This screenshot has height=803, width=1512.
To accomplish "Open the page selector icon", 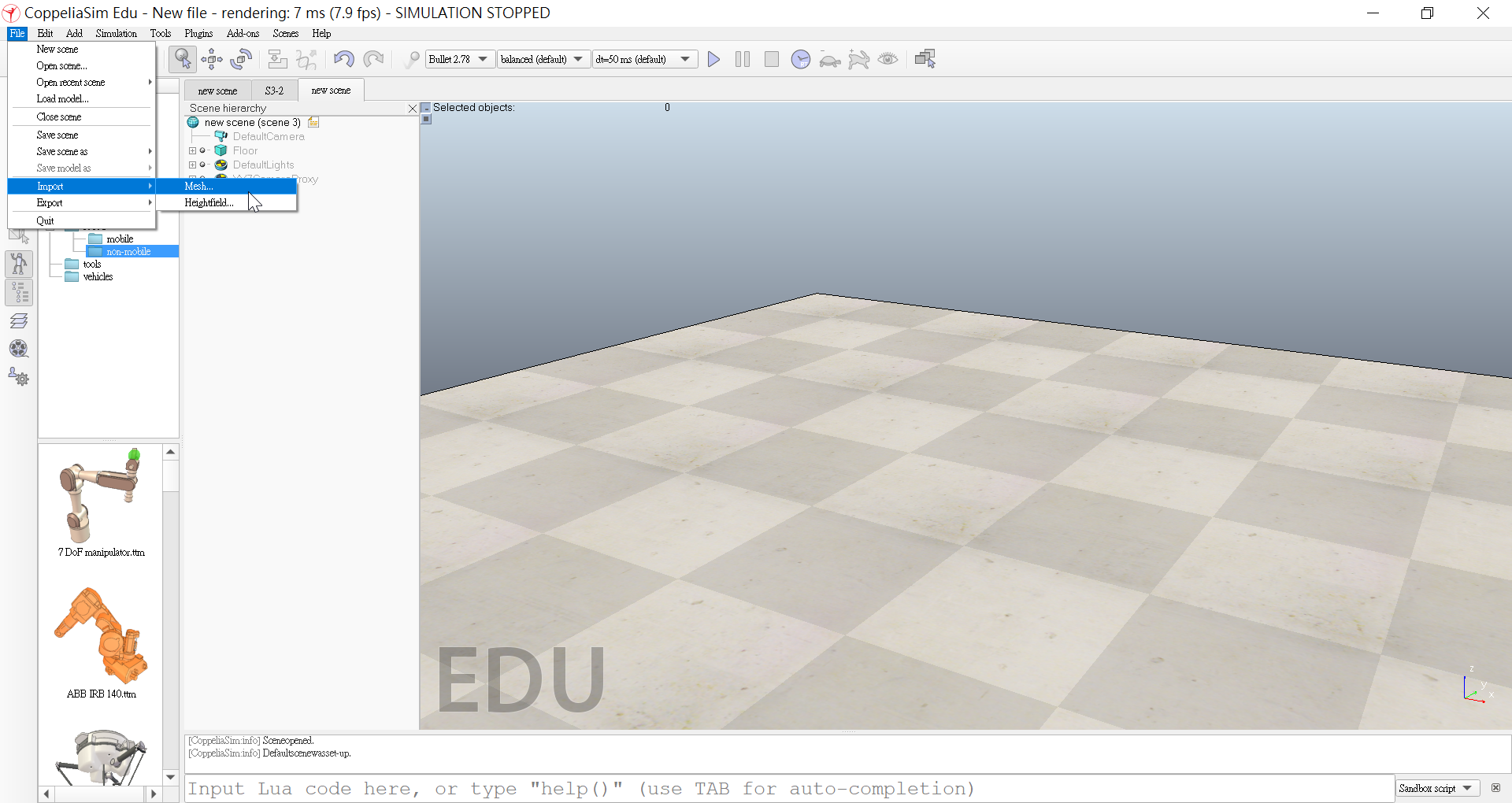I will [x=925, y=59].
